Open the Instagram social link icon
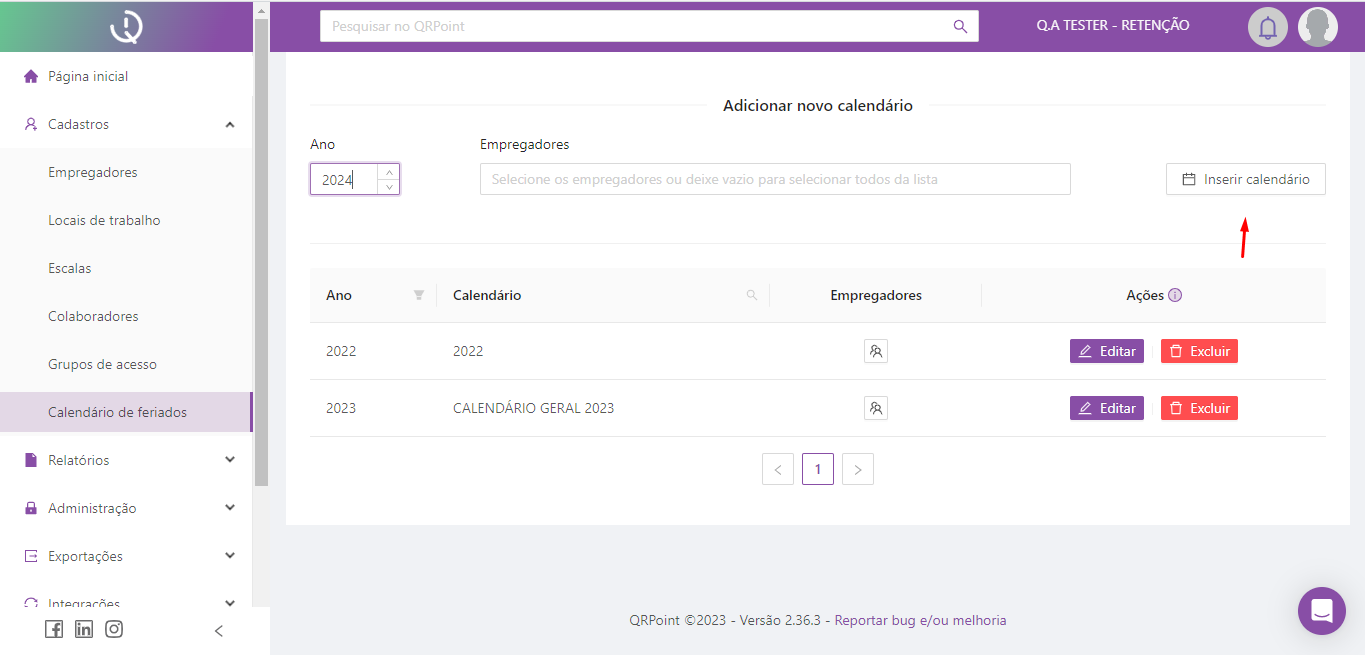The width and height of the screenshot is (1365, 655). [114, 629]
